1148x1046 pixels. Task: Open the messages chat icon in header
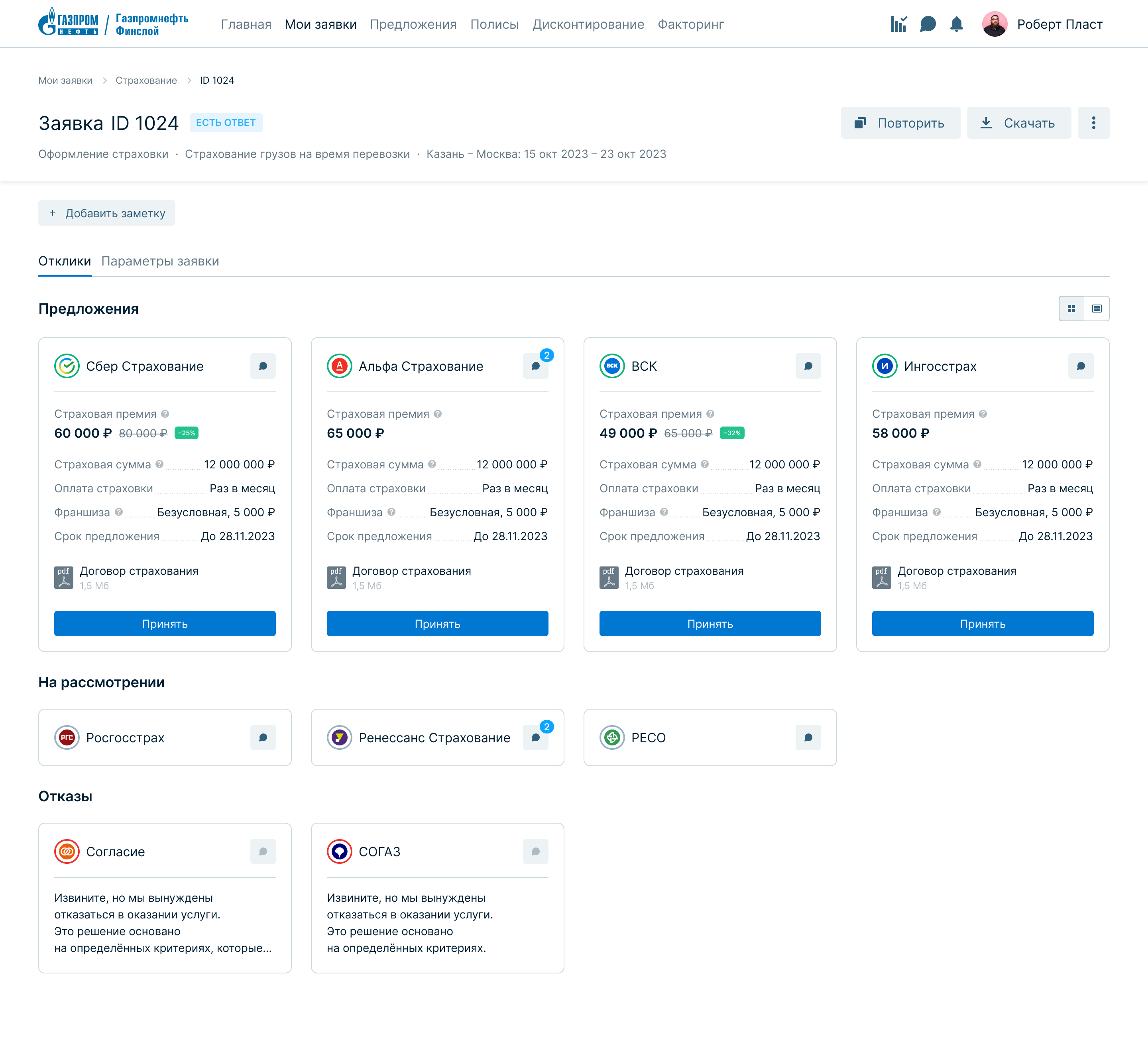[928, 24]
